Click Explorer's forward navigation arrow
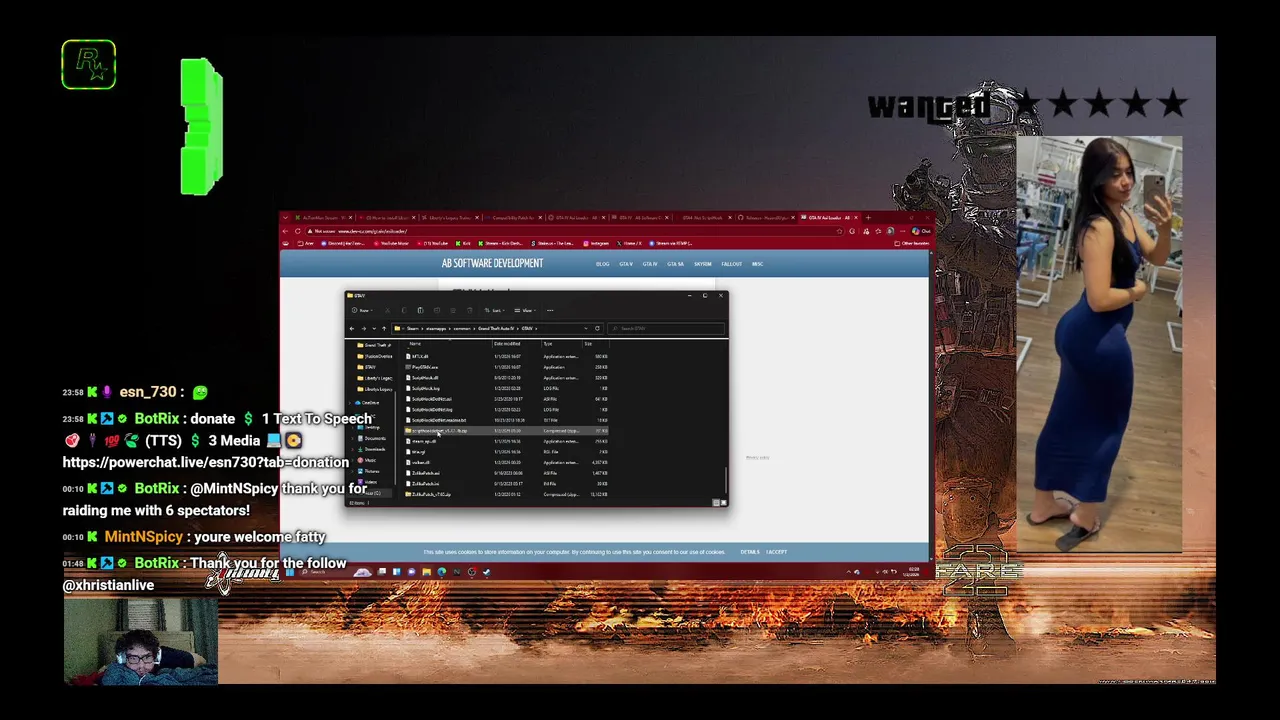1280x720 pixels. [x=364, y=329]
